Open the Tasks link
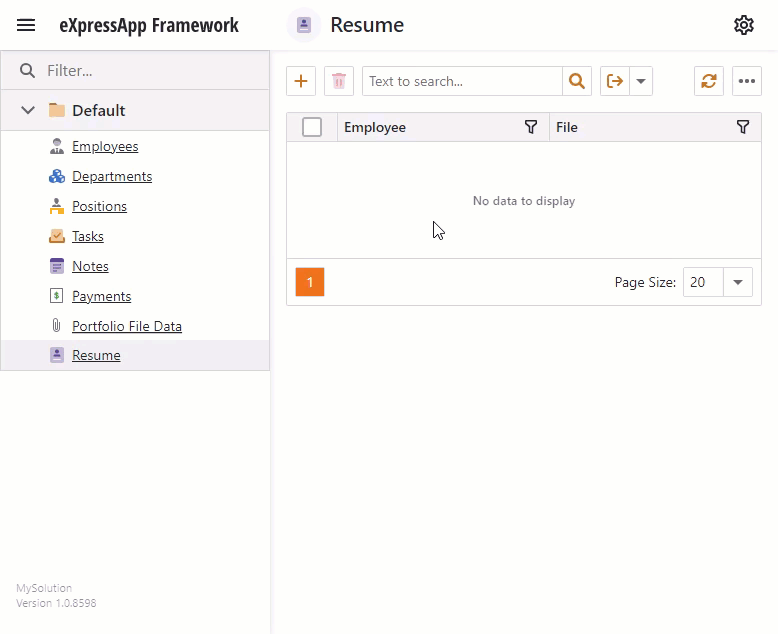 pos(88,236)
